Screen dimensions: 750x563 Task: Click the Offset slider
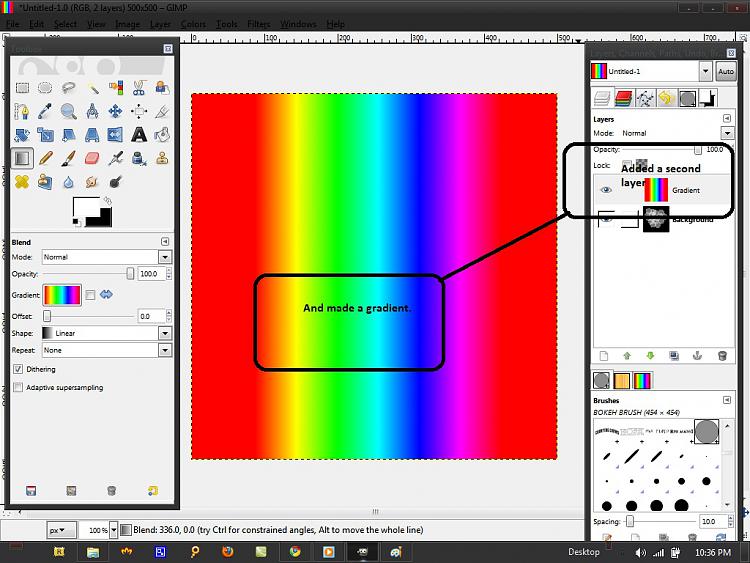point(88,316)
